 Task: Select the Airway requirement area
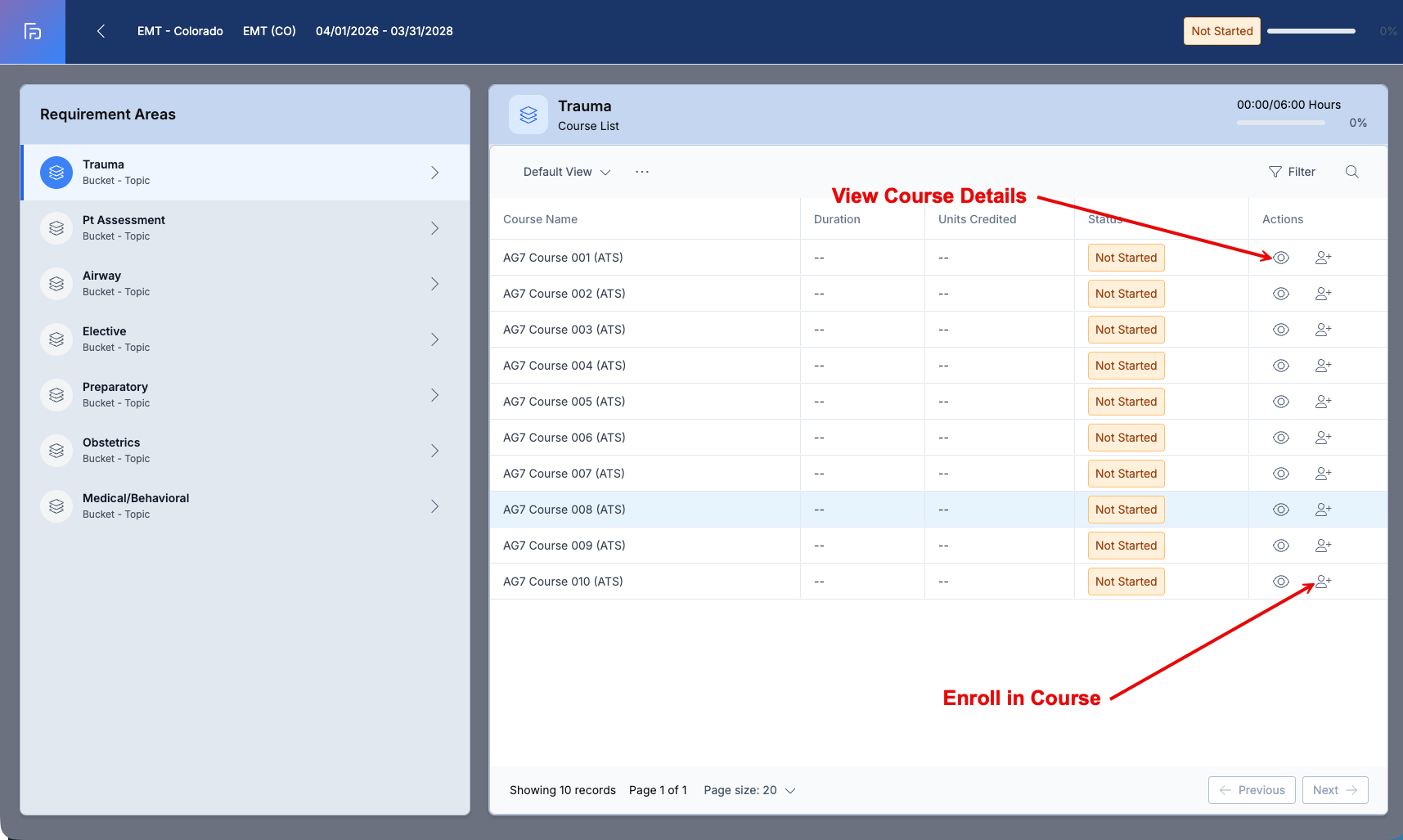pos(245,284)
